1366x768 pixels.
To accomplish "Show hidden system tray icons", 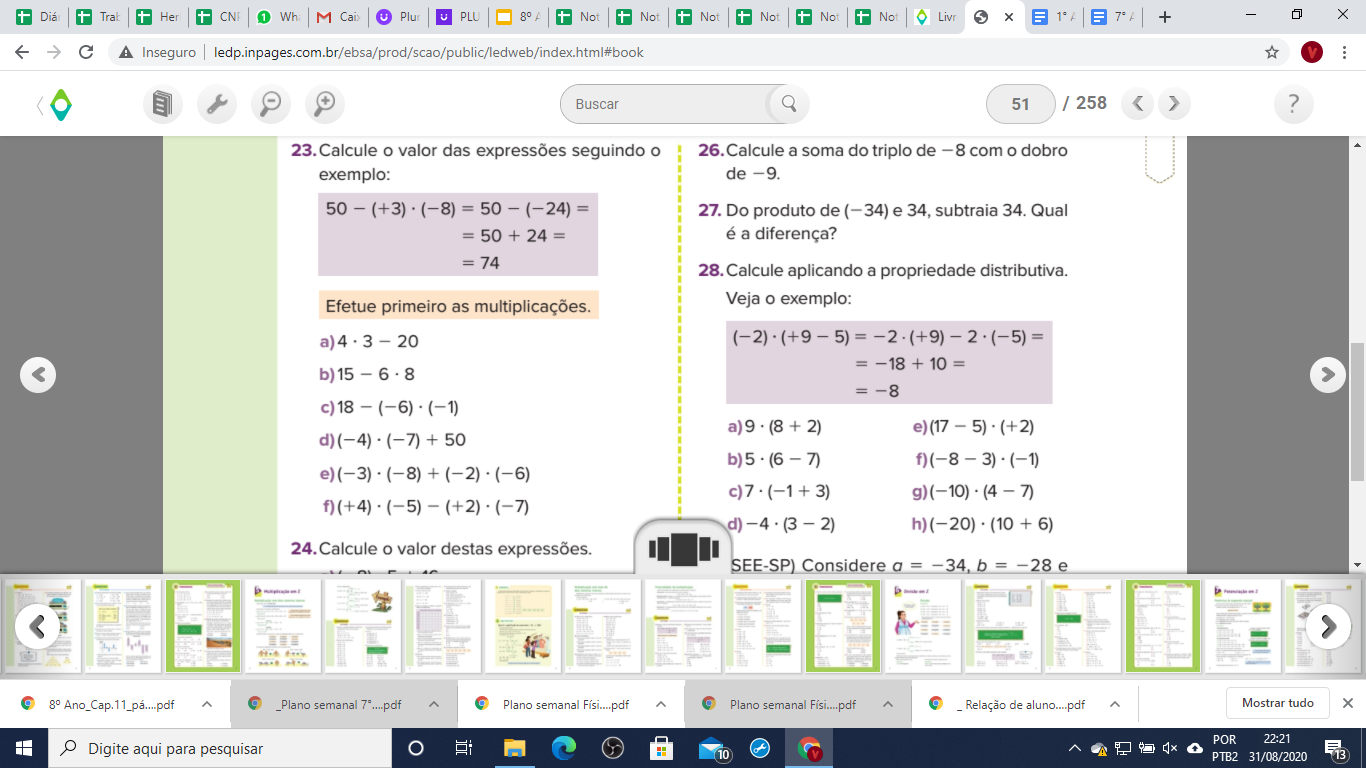I will coord(1075,748).
